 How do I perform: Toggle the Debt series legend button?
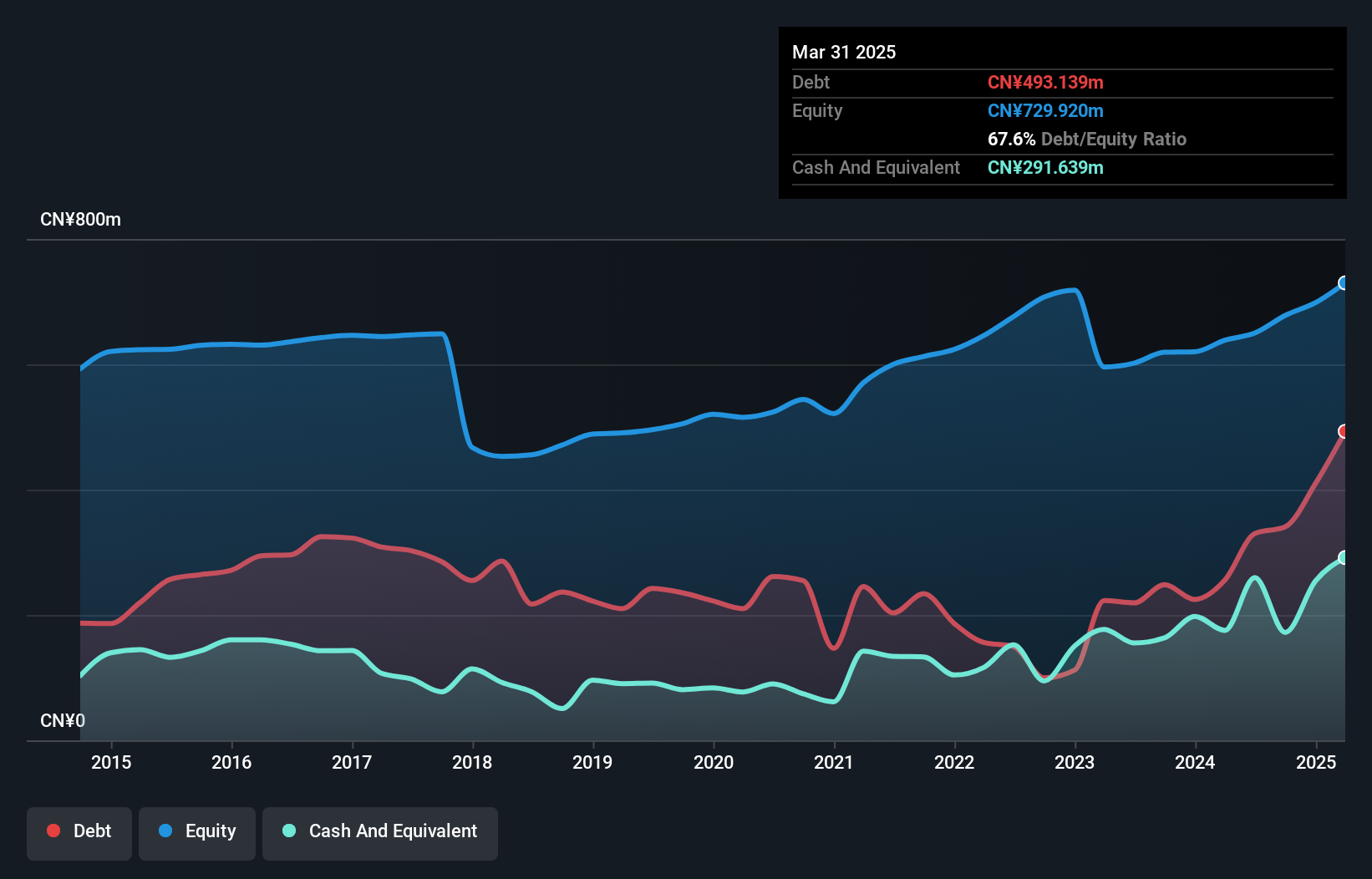point(79,833)
